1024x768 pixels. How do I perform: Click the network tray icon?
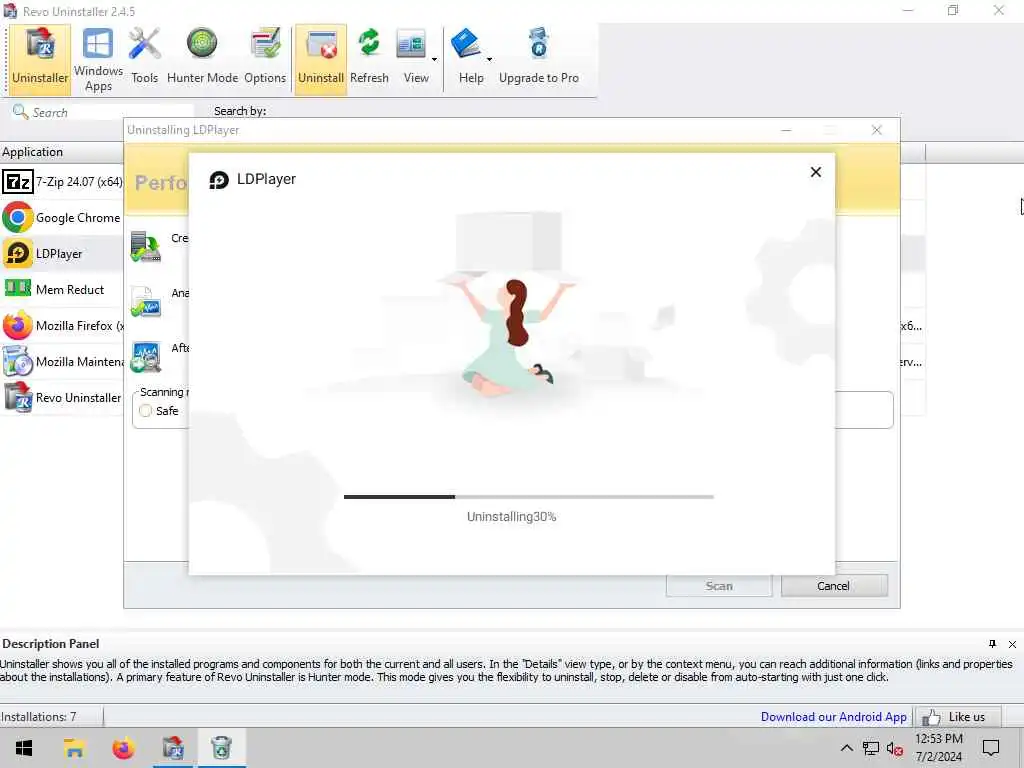pyautogui.click(x=871, y=748)
